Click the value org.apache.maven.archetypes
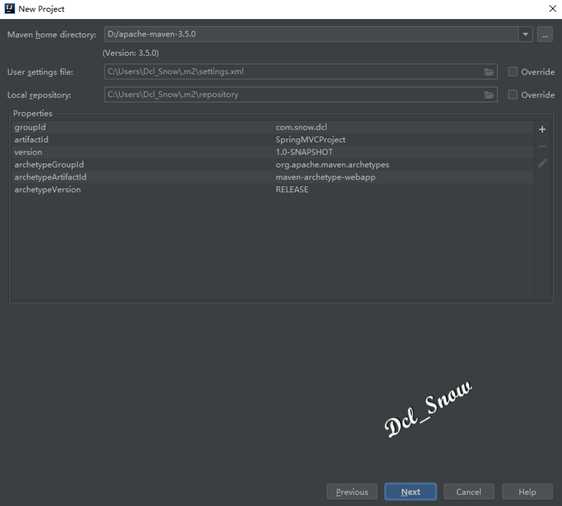 click(x=332, y=165)
